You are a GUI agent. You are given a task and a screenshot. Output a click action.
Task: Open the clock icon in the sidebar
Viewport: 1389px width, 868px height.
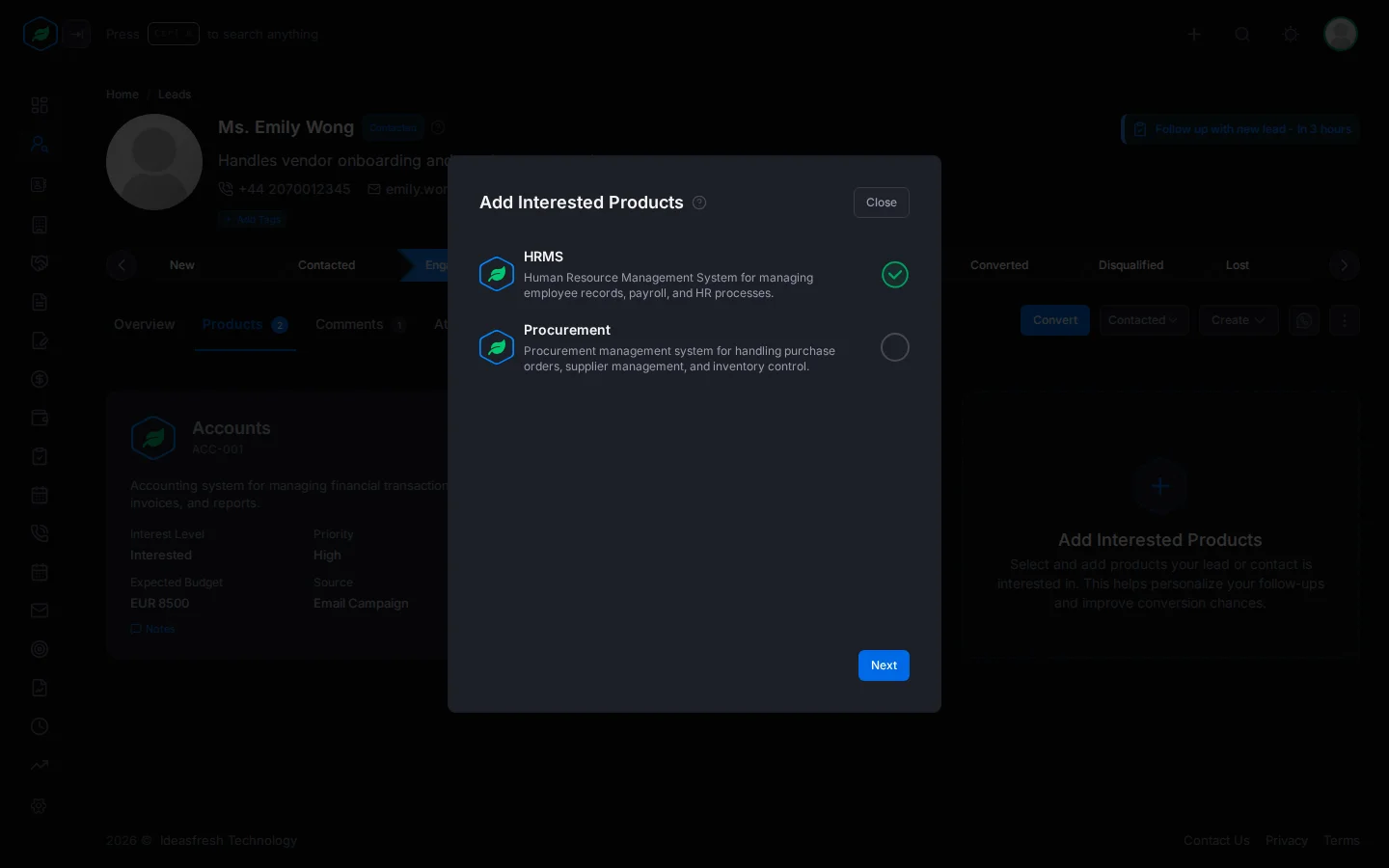[x=40, y=726]
